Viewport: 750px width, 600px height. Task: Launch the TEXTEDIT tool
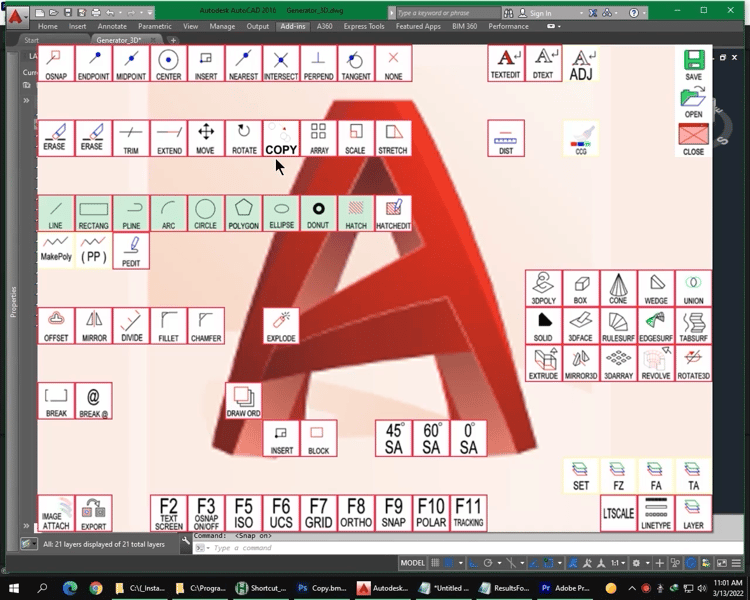[x=506, y=63]
